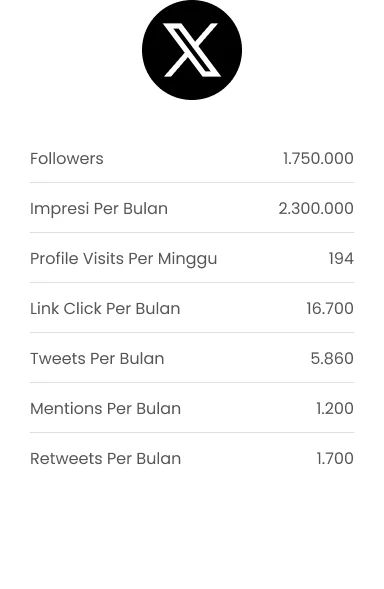Screen dimensions: 384x589
Task: Click the 2.300.000 impressions value
Action: [316, 208]
